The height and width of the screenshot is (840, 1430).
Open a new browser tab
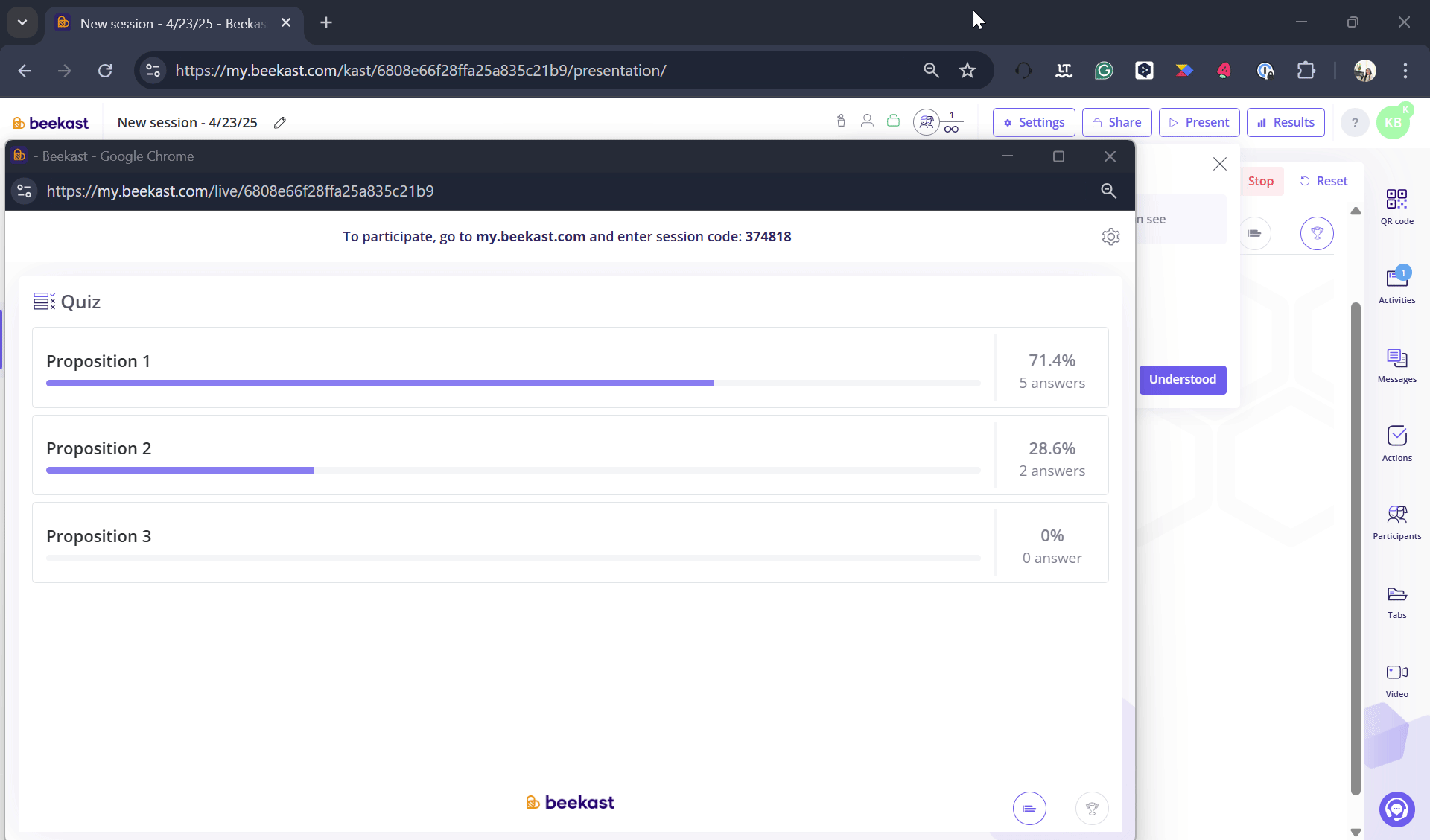tap(326, 23)
